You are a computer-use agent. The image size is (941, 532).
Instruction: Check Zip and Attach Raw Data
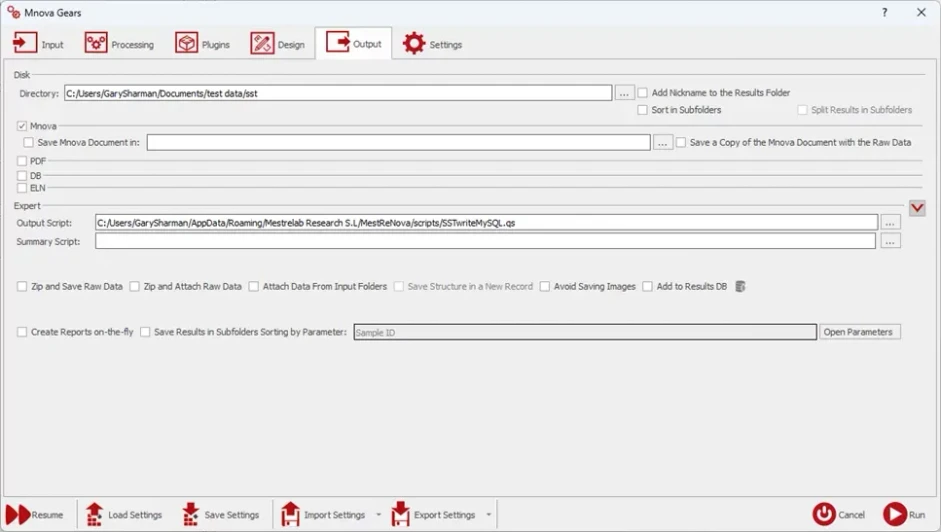point(134,286)
